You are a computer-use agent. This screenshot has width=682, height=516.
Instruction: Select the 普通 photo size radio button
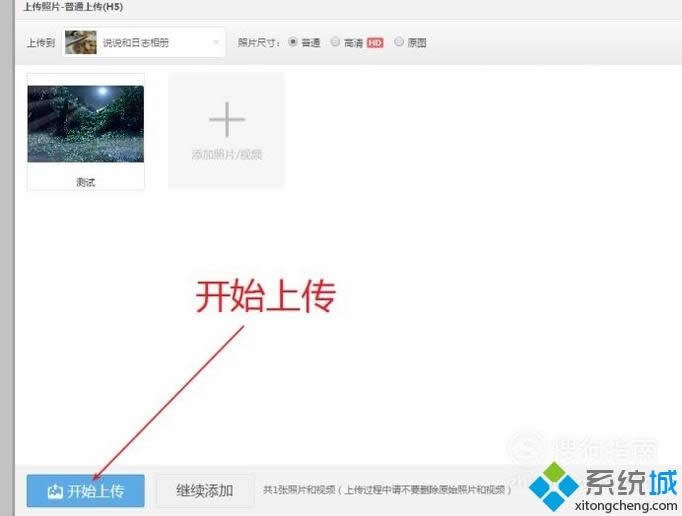coord(293,42)
